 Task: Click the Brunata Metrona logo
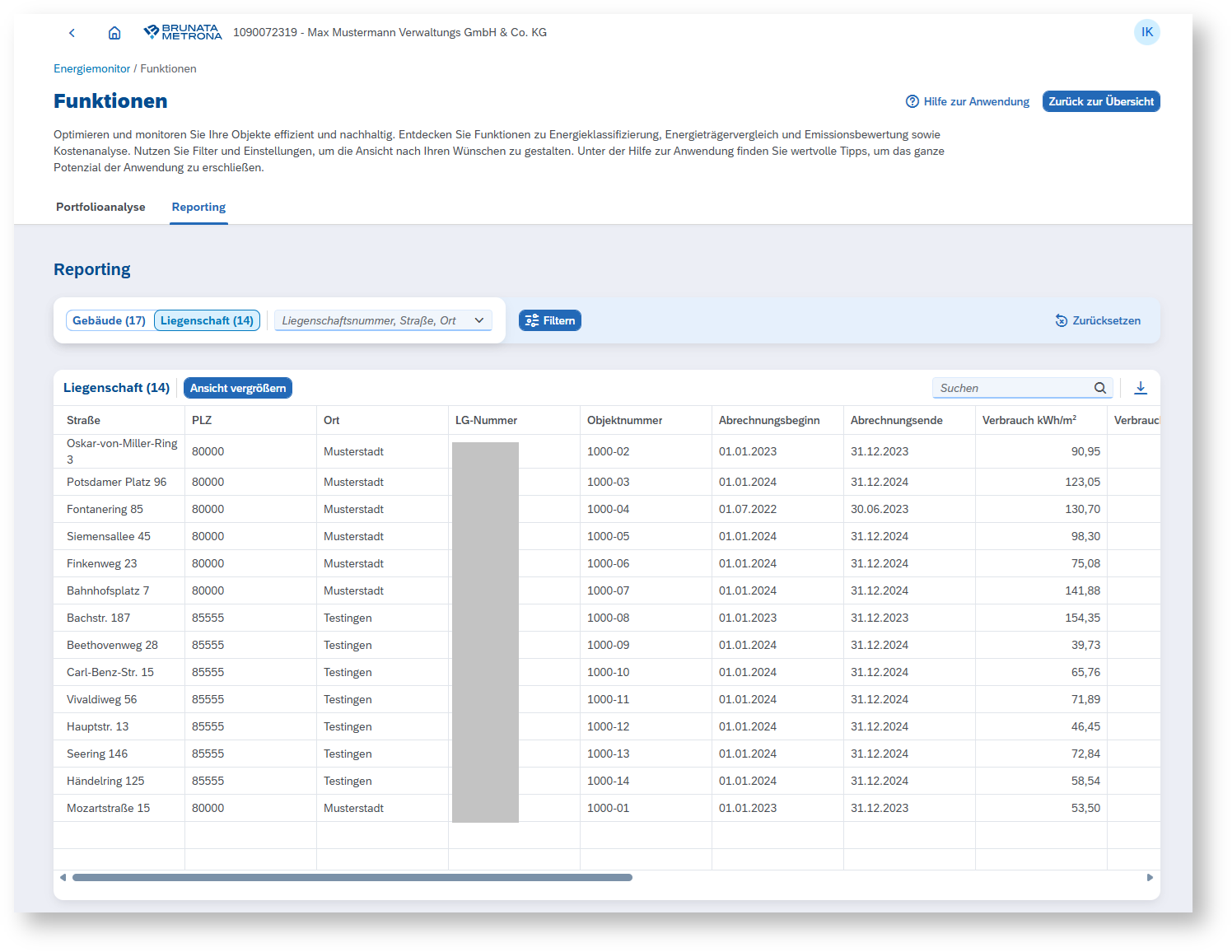(x=183, y=32)
